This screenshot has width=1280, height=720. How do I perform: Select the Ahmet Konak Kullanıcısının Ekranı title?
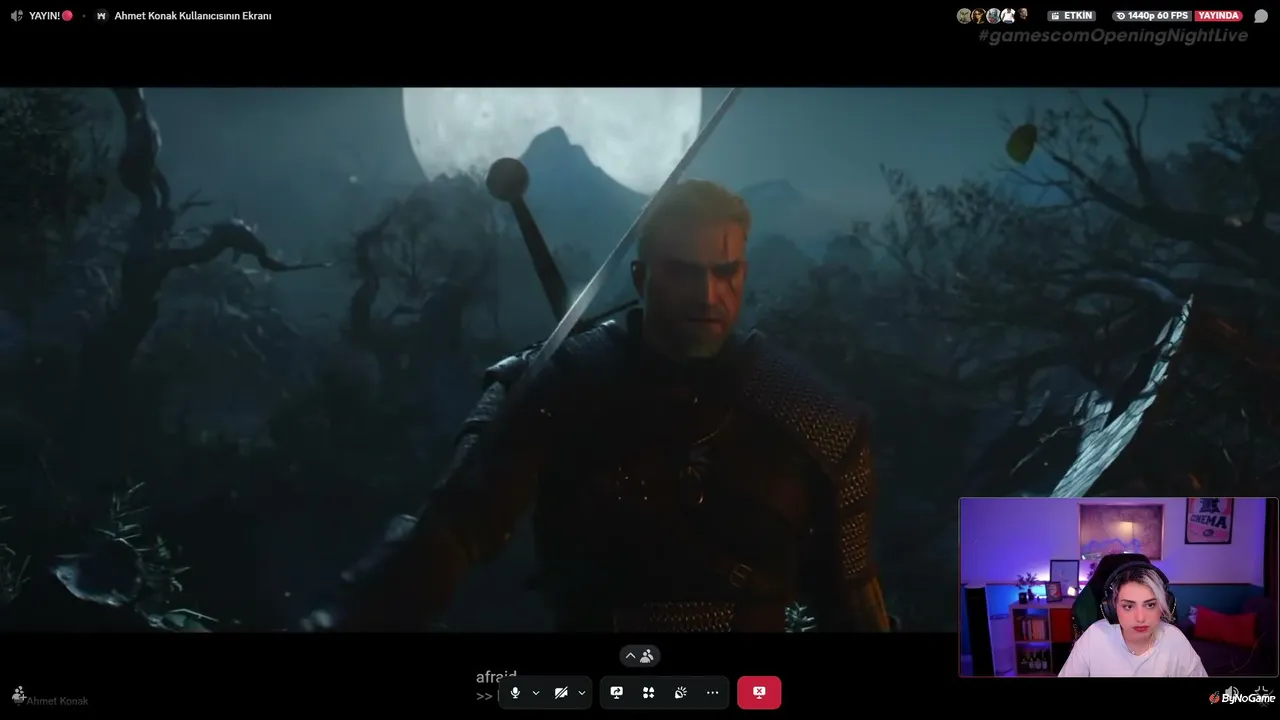[x=193, y=16]
